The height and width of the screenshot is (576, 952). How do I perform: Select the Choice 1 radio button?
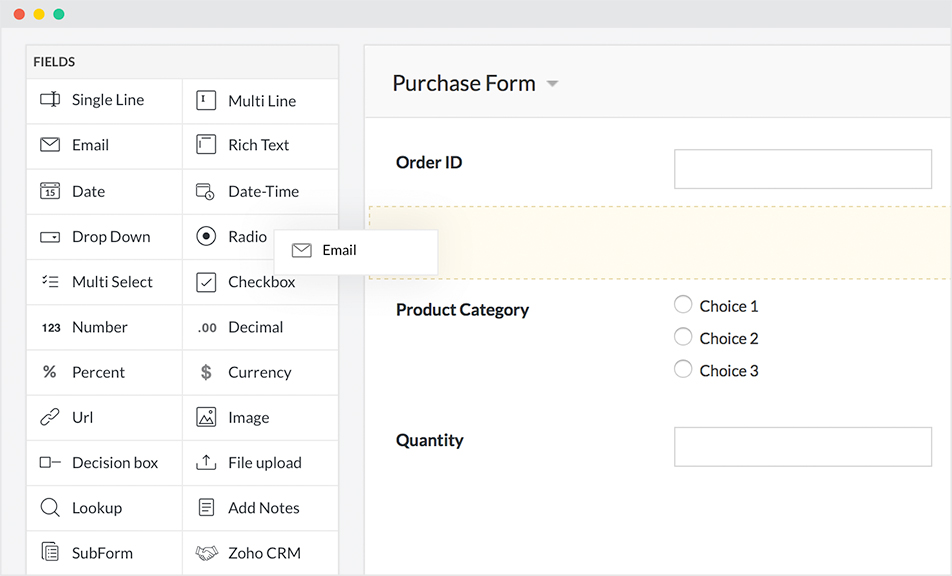683,305
